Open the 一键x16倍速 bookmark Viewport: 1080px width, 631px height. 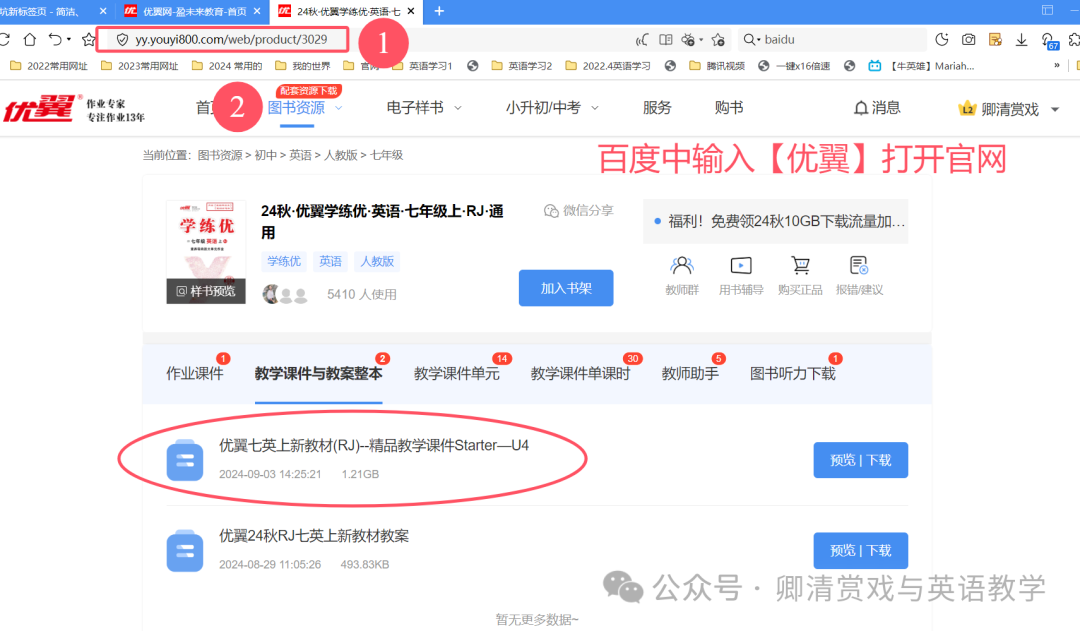[x=793, y=66]
